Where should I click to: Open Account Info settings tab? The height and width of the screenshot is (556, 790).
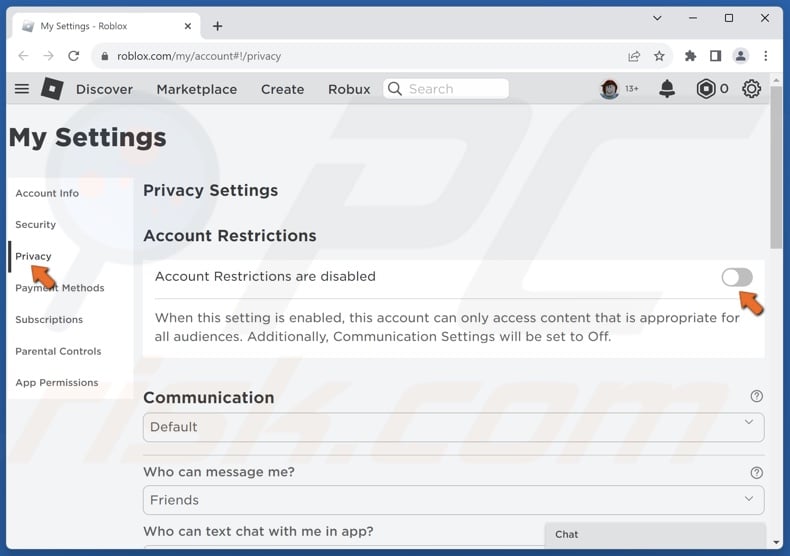(47, 193)
